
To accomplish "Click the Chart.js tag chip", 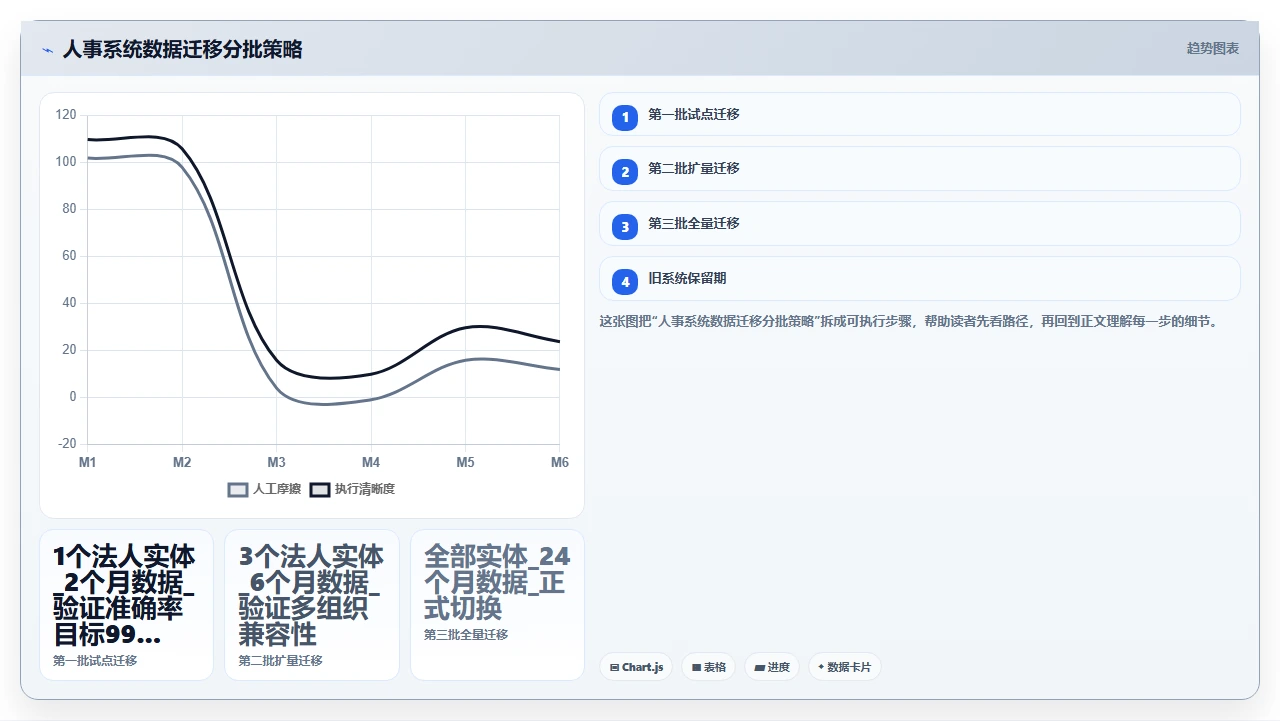I will click(x=636, y=667).
